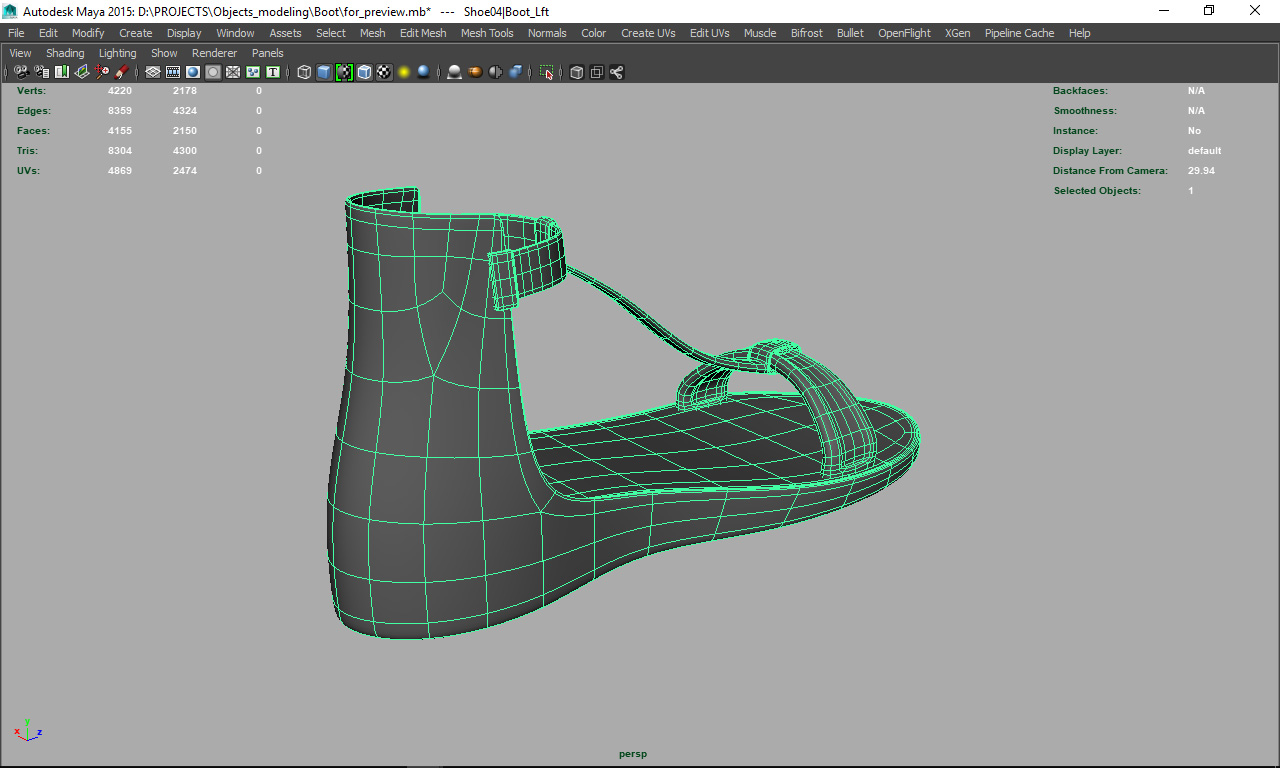Activate the Grease Pencil tool icon
This screenshot has height=768, width=1280.
click(121, 72)
